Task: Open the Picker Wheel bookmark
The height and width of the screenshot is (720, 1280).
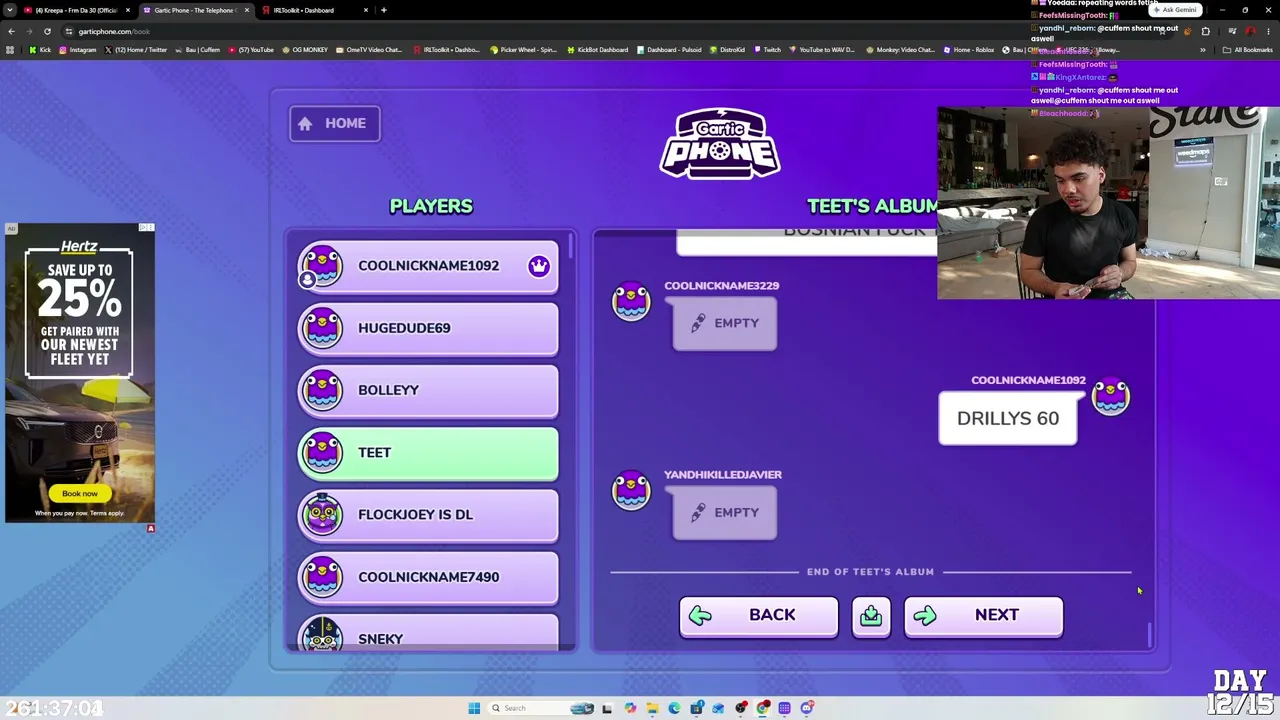Action: (x=523, y=50)
